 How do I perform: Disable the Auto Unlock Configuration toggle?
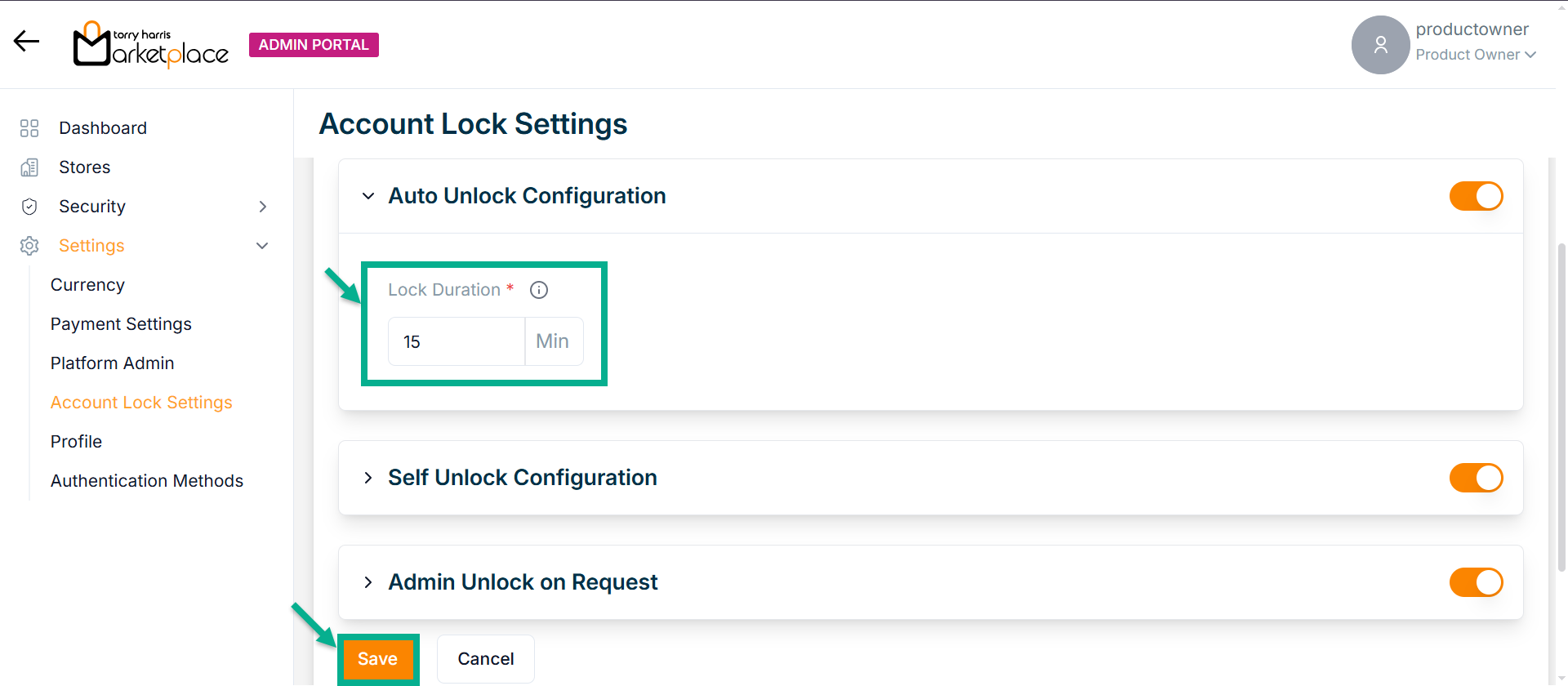(1476, 196)
